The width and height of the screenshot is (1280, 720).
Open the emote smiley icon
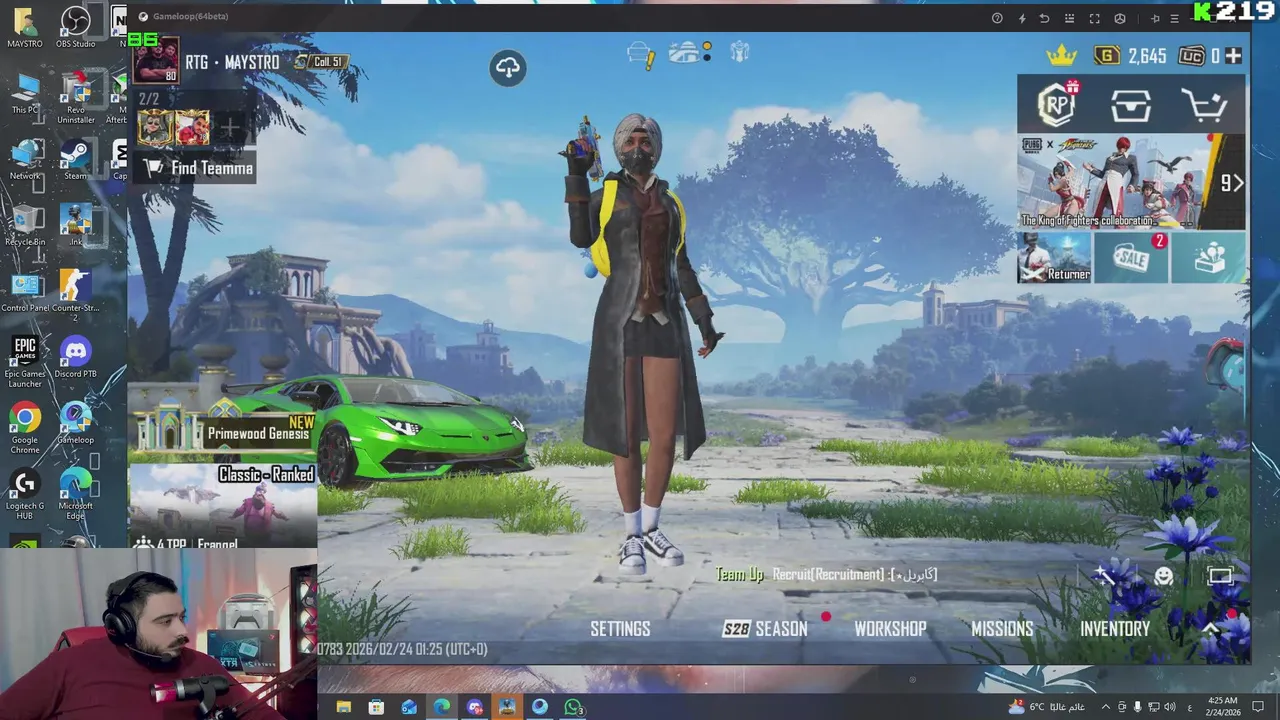point(1164,576)
